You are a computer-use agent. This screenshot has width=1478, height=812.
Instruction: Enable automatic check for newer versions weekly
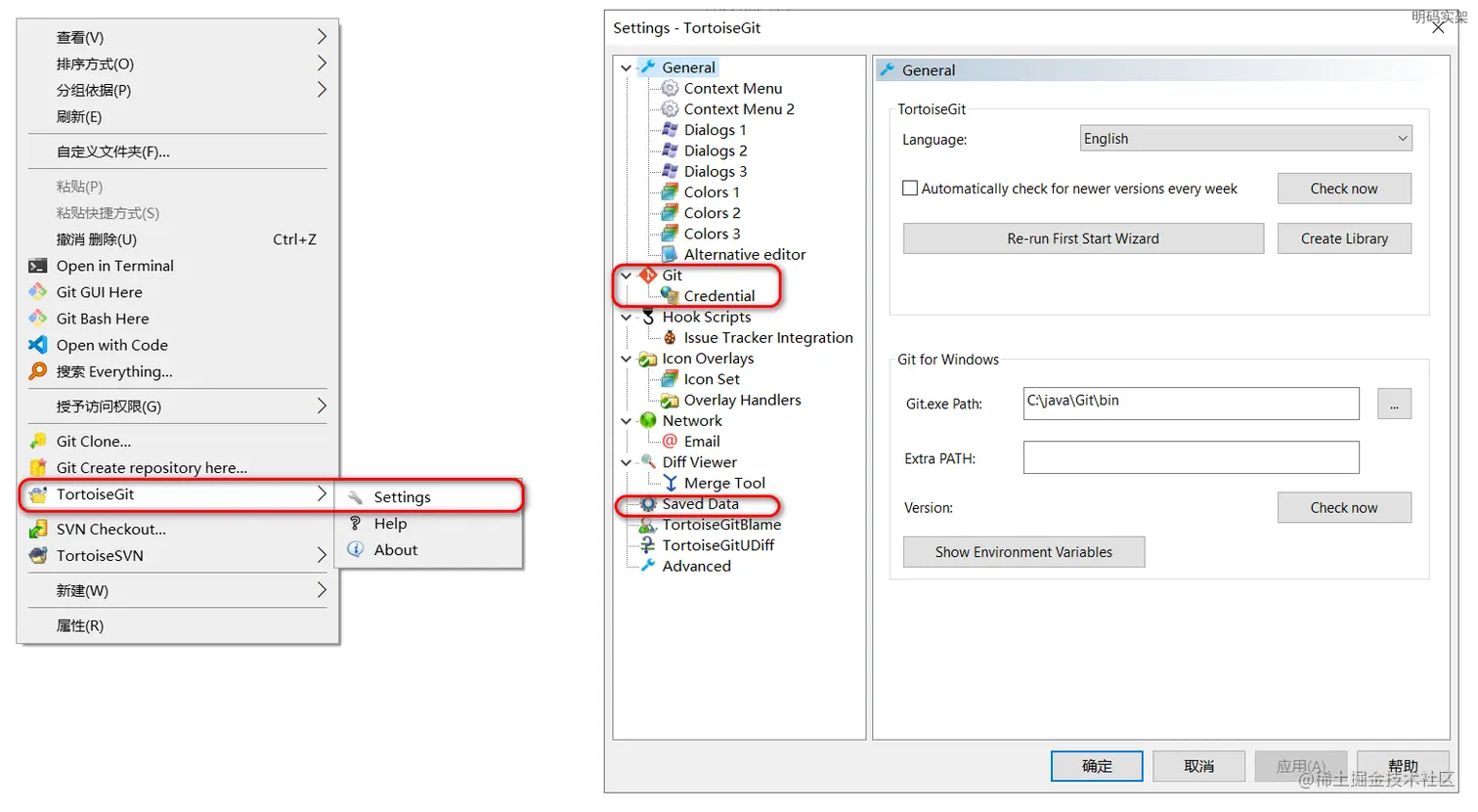tap(910, 189)
